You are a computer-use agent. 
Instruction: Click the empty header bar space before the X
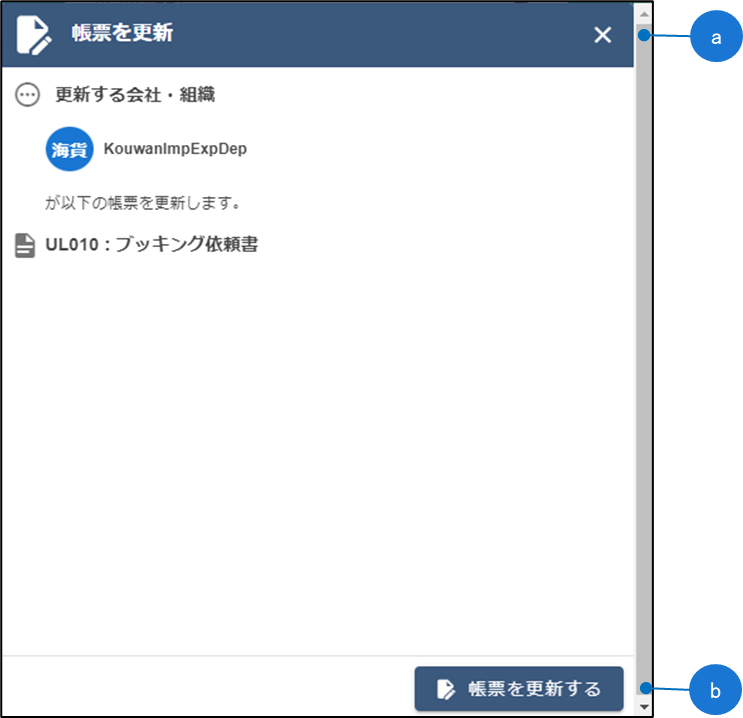click(x=380, y=35)
